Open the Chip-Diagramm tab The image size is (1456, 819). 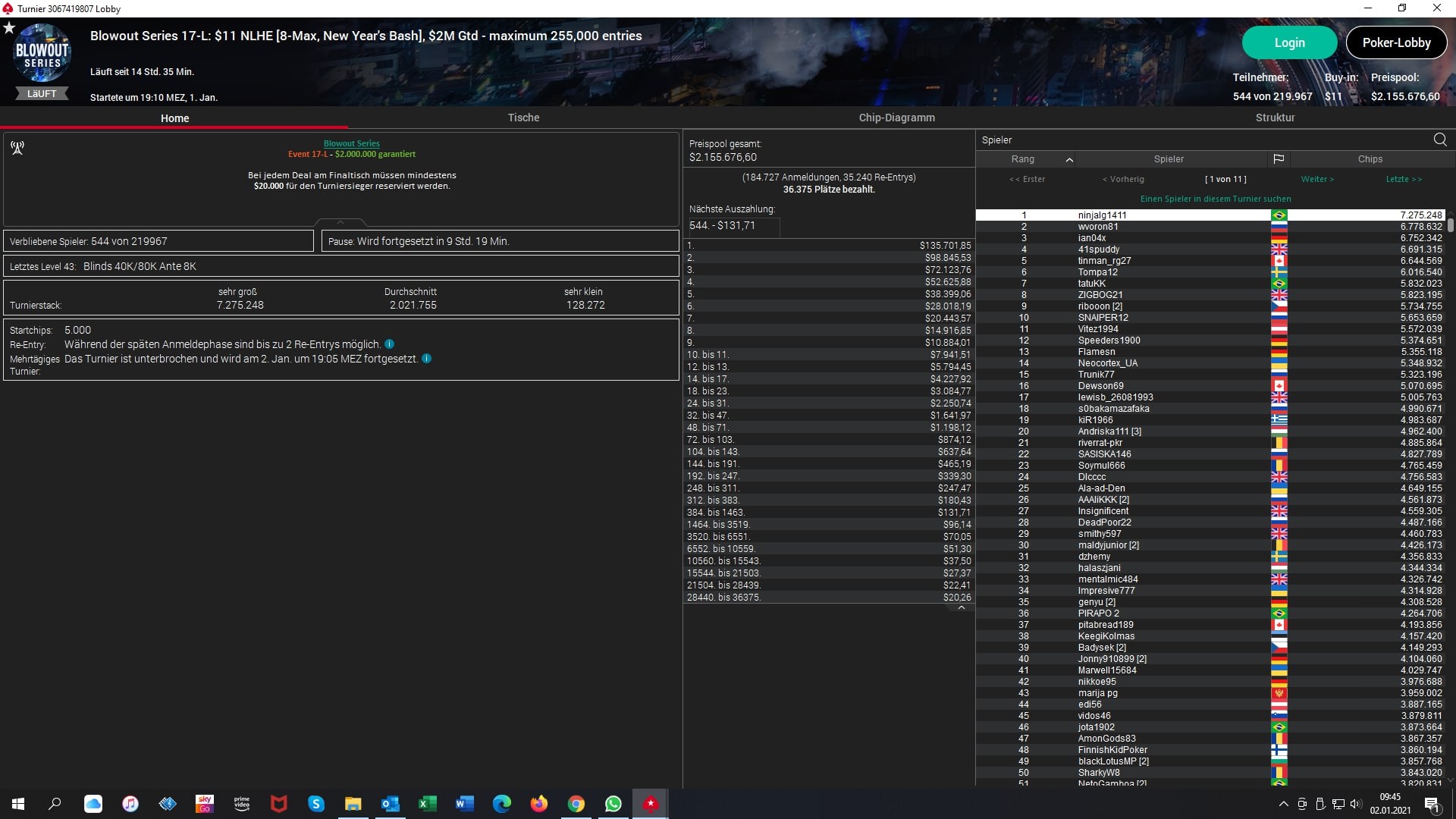[x=896, y=118]
